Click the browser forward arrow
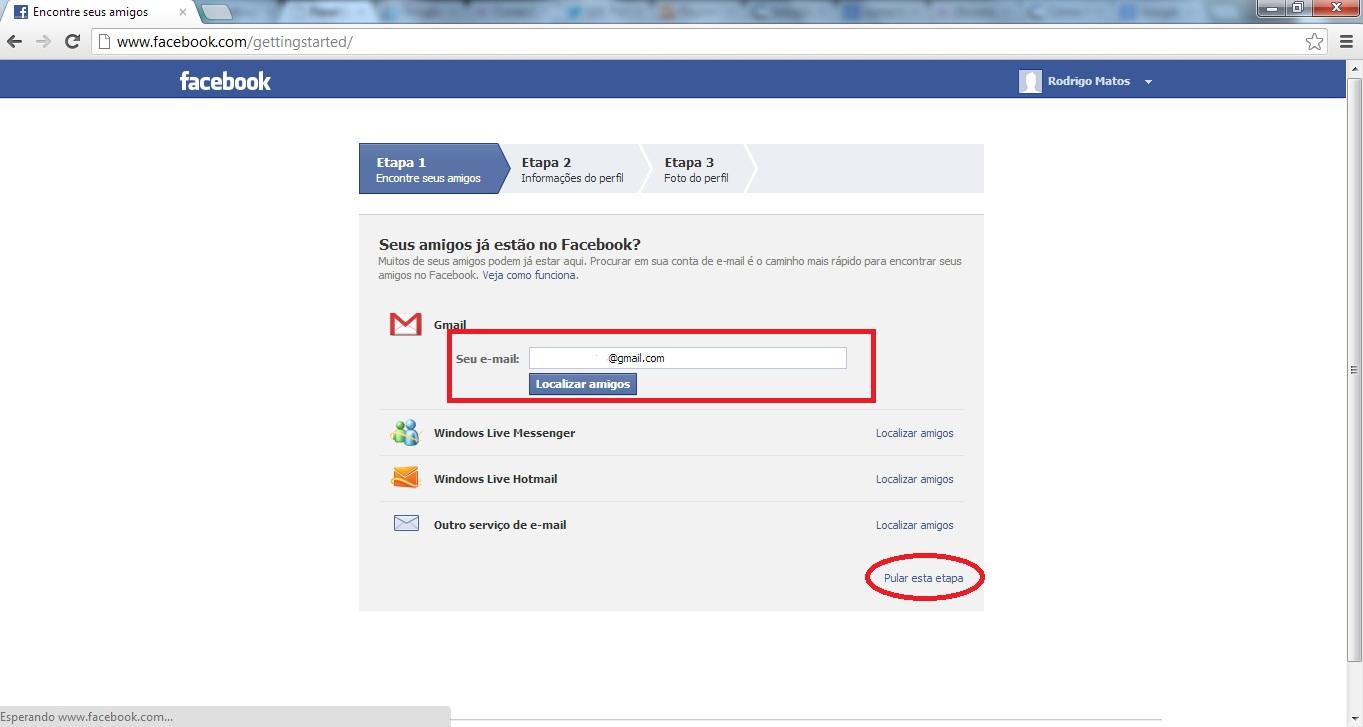The image size is (1363, 727). (43, 42)
